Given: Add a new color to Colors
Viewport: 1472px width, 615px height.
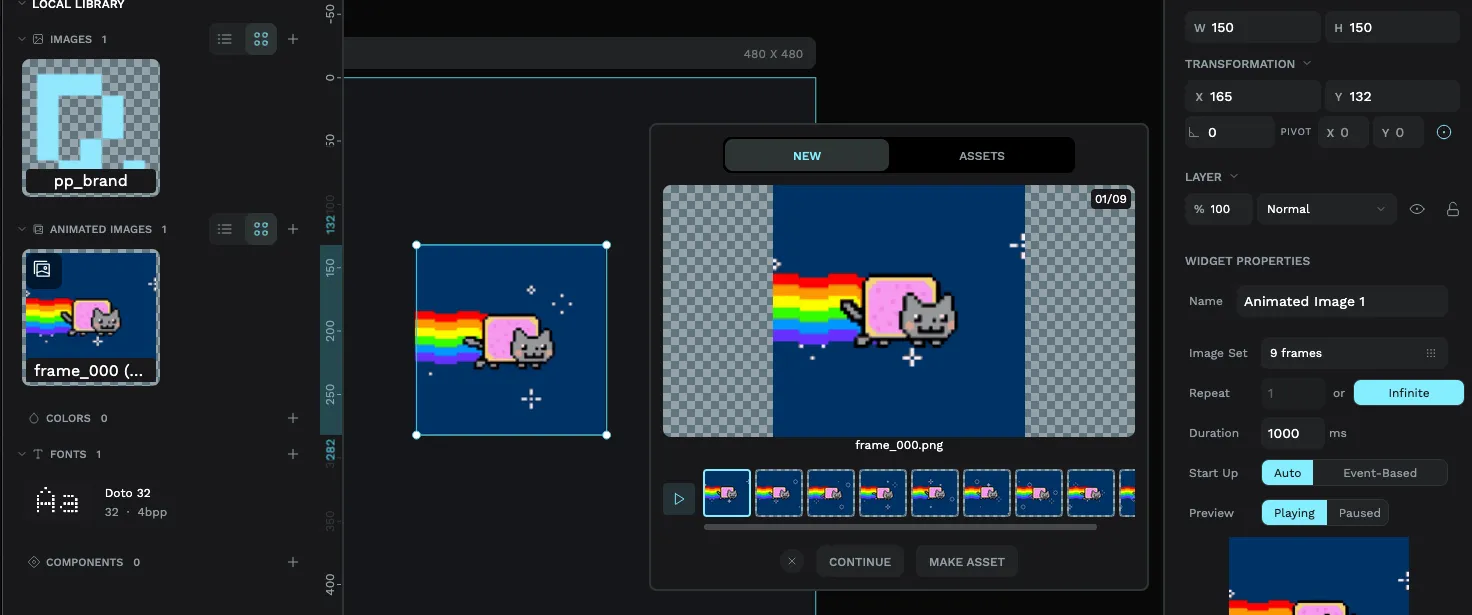Looking at the screenshot, I should (293, 418).
